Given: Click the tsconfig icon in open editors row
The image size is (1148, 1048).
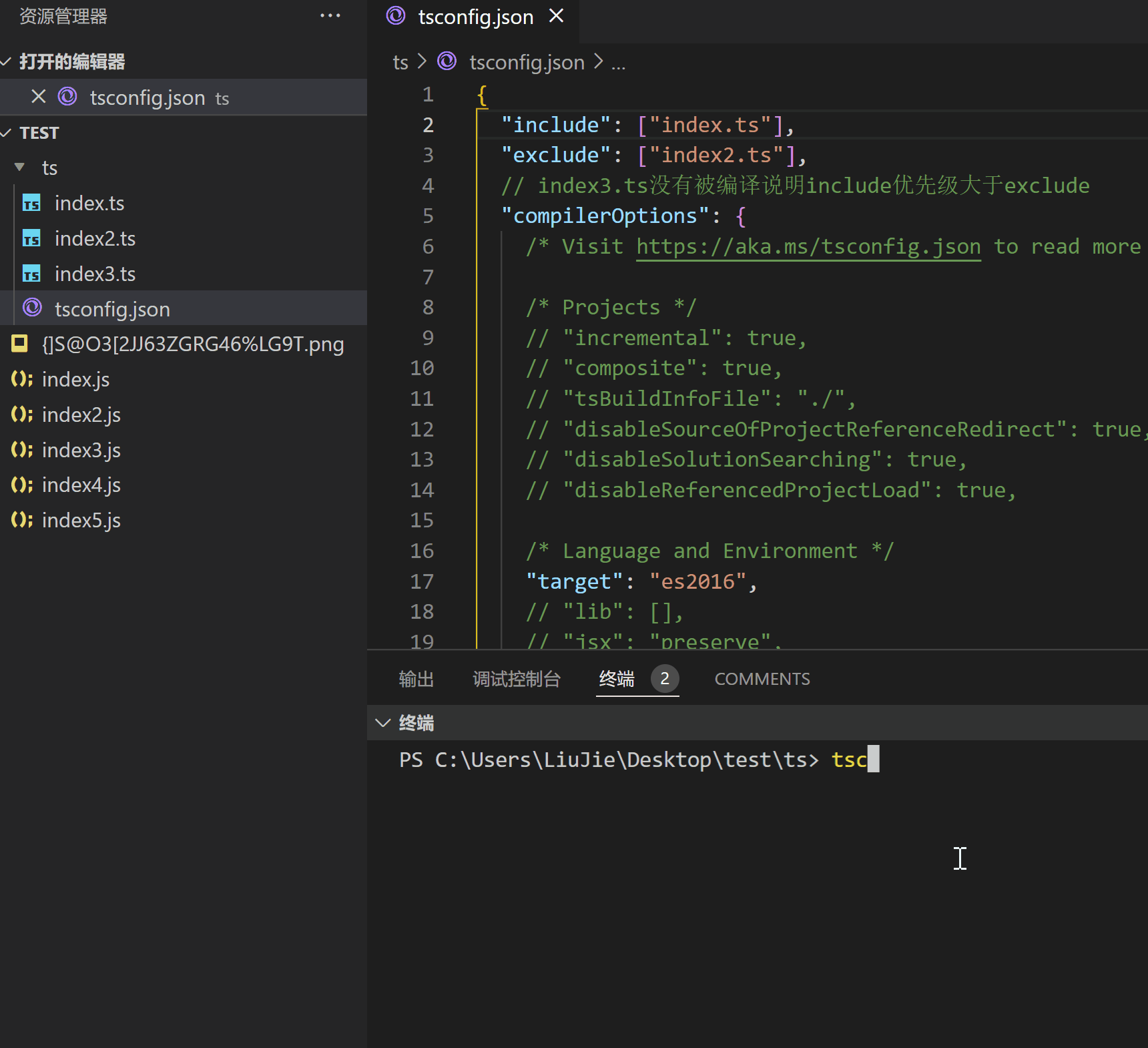Looking at the screenshot, I should (67, 97).
